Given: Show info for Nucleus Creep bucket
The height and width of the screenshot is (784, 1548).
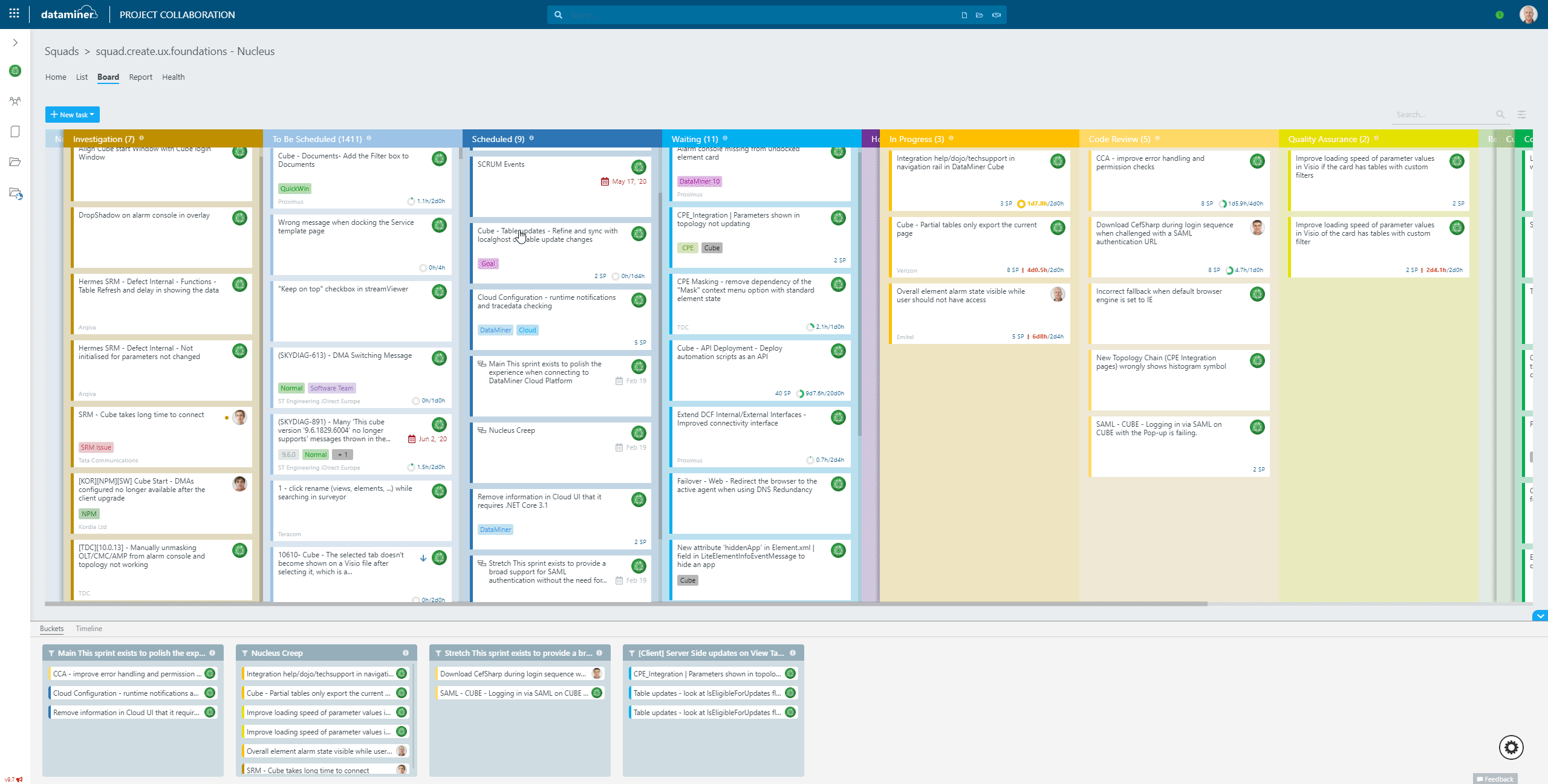Looking at the screenshot, I should [406, 653].
